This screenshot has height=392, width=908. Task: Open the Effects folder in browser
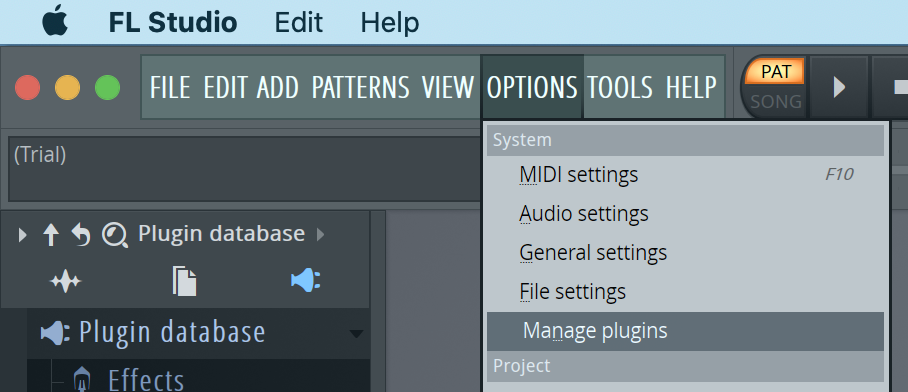[146, 380]
